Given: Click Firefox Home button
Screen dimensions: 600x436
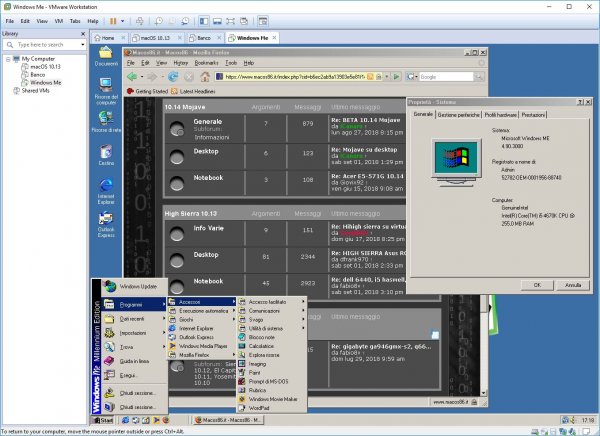Looking at the screenshot, I should [x=205, y=77].
